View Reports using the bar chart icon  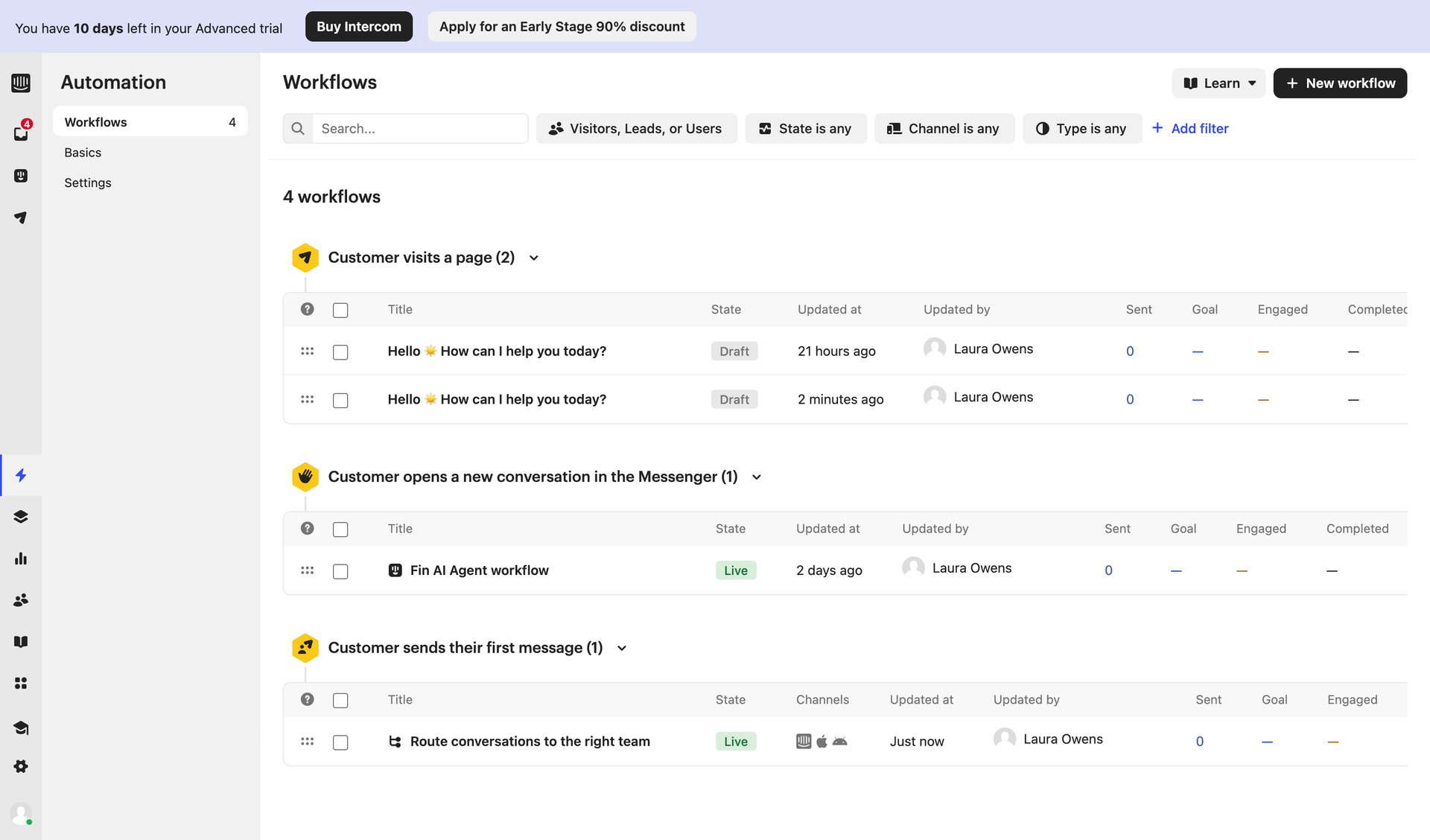[x=21, y=559]
